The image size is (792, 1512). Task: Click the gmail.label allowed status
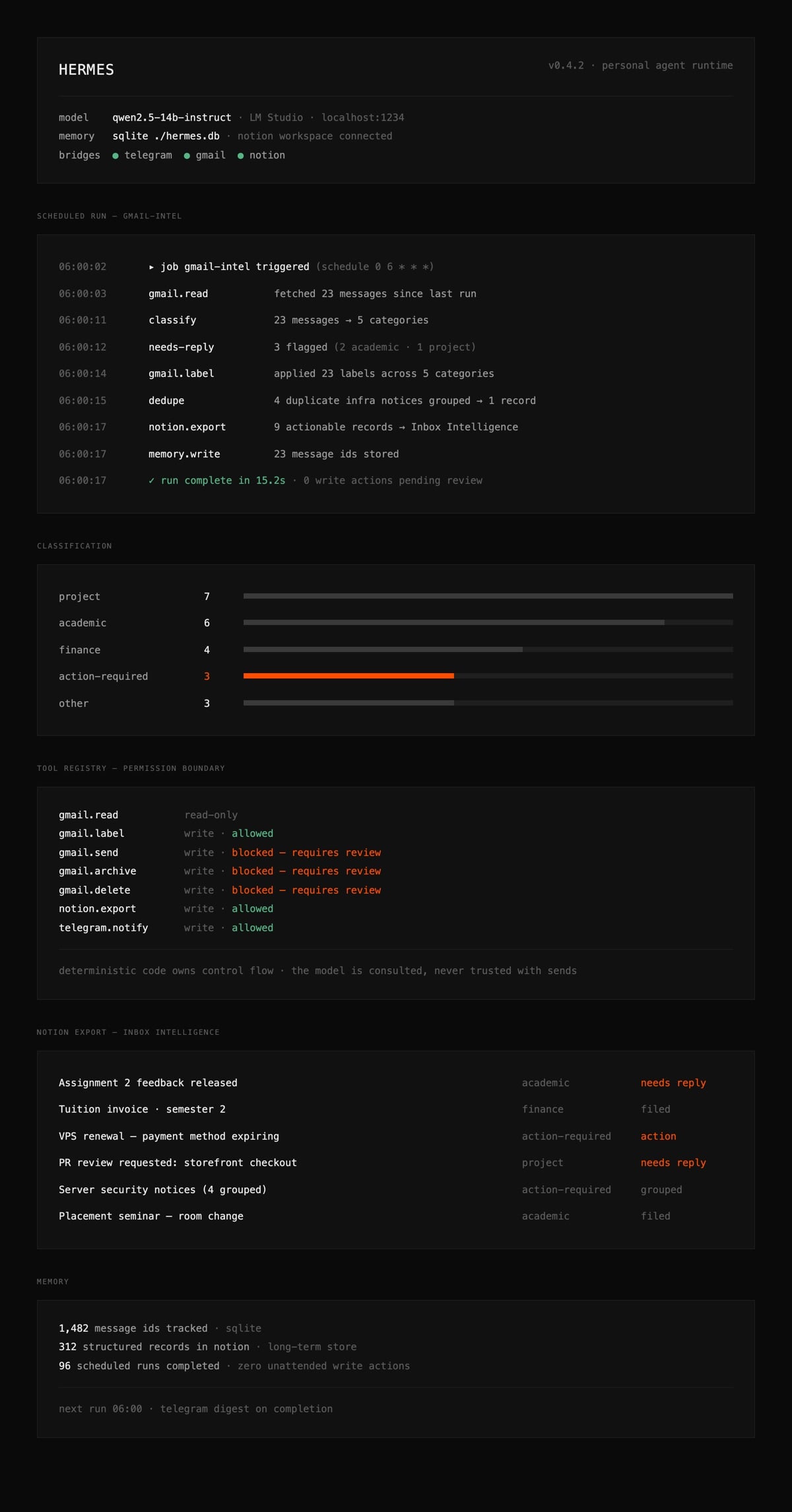point(252,834)
